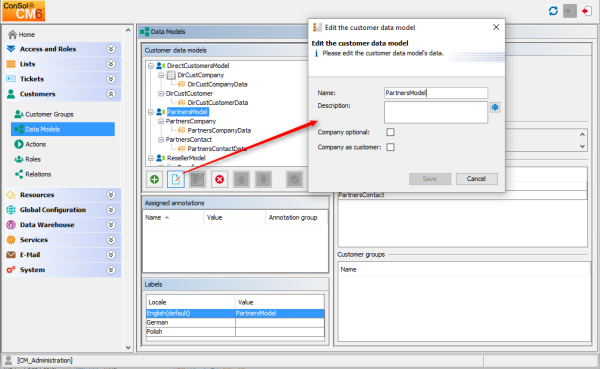Click the DirCustCompany company icon
Screen dimensions: 600x369
171,75
